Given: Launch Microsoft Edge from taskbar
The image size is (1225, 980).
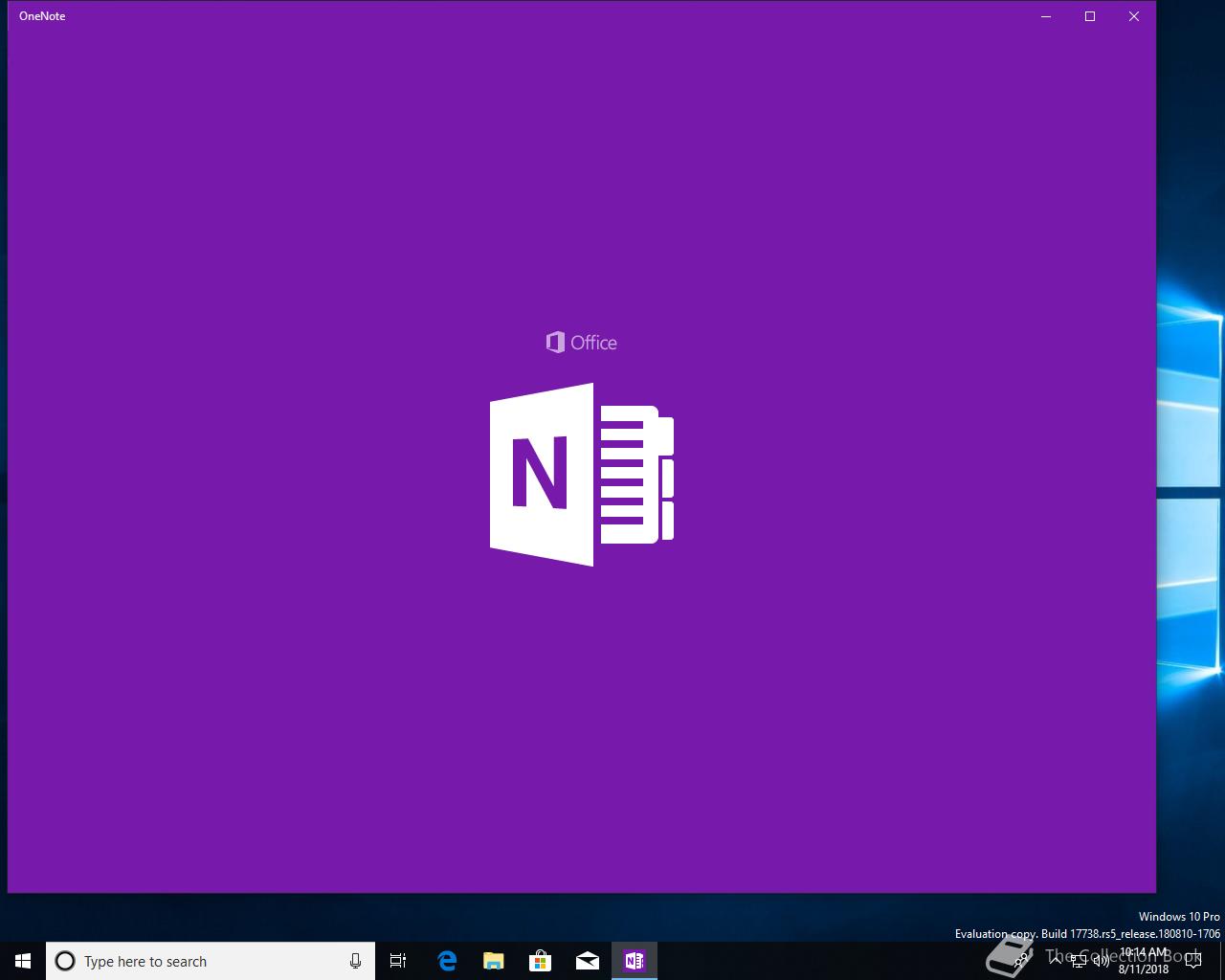Looking at the screenshot, I should pyautogui.click(x=447, y=961).
